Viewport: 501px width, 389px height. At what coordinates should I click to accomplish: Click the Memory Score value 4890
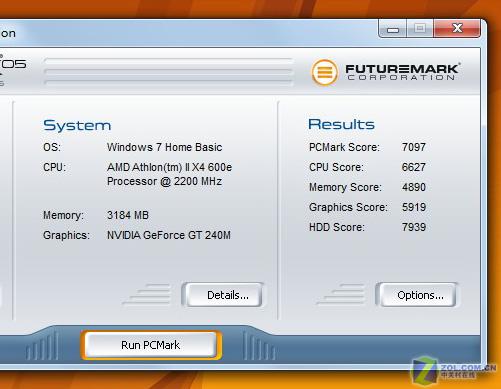point(414,187)
